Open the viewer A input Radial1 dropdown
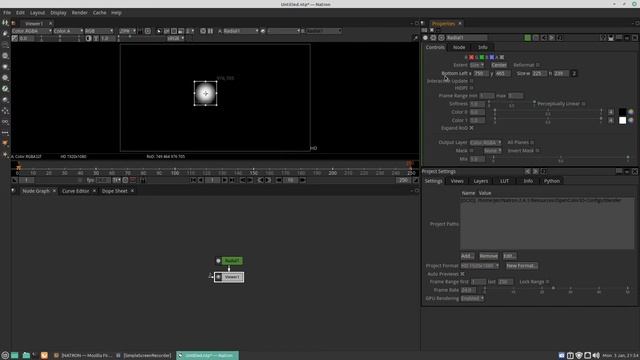Viewport: 640px width, 360px height. coord(241,31)
